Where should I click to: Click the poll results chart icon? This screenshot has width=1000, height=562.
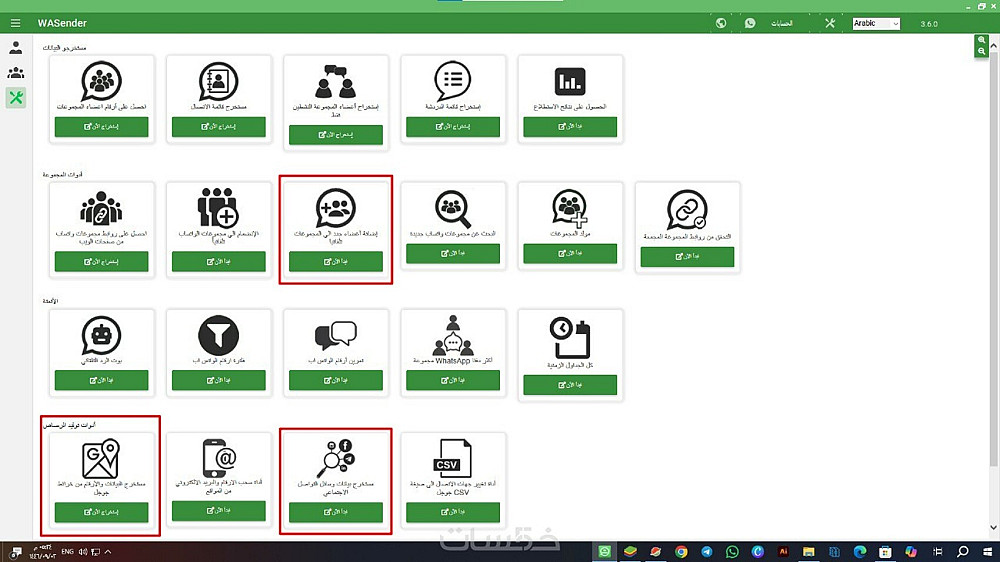569,82
